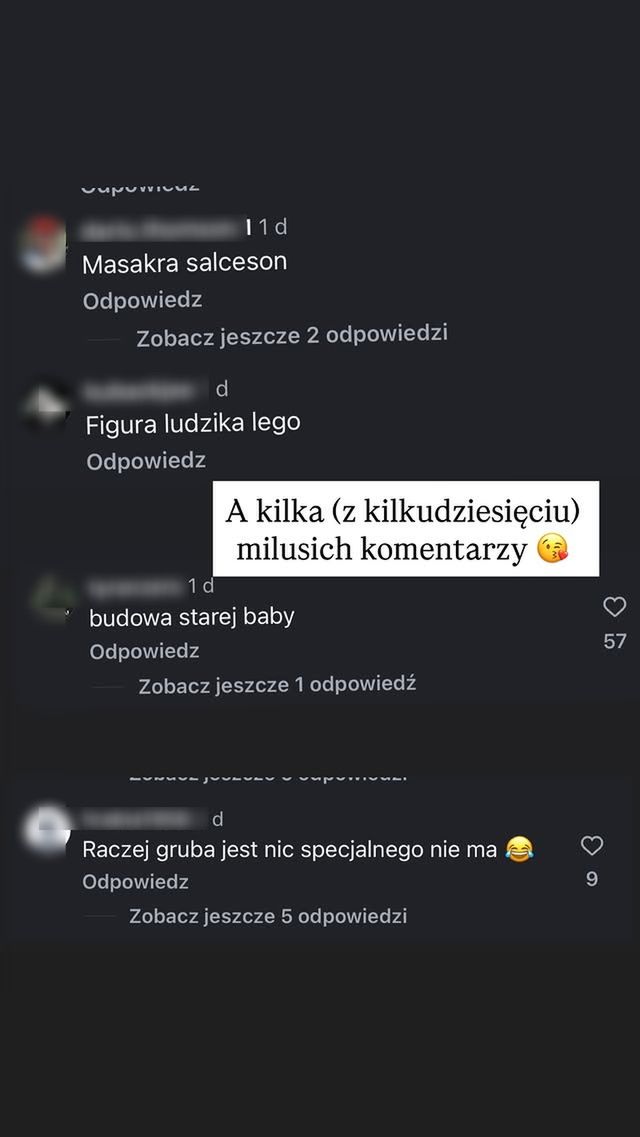Open the blurred username above "Figura ludzika lego"
Screen dimensions: 640x1137
[144, 391]
